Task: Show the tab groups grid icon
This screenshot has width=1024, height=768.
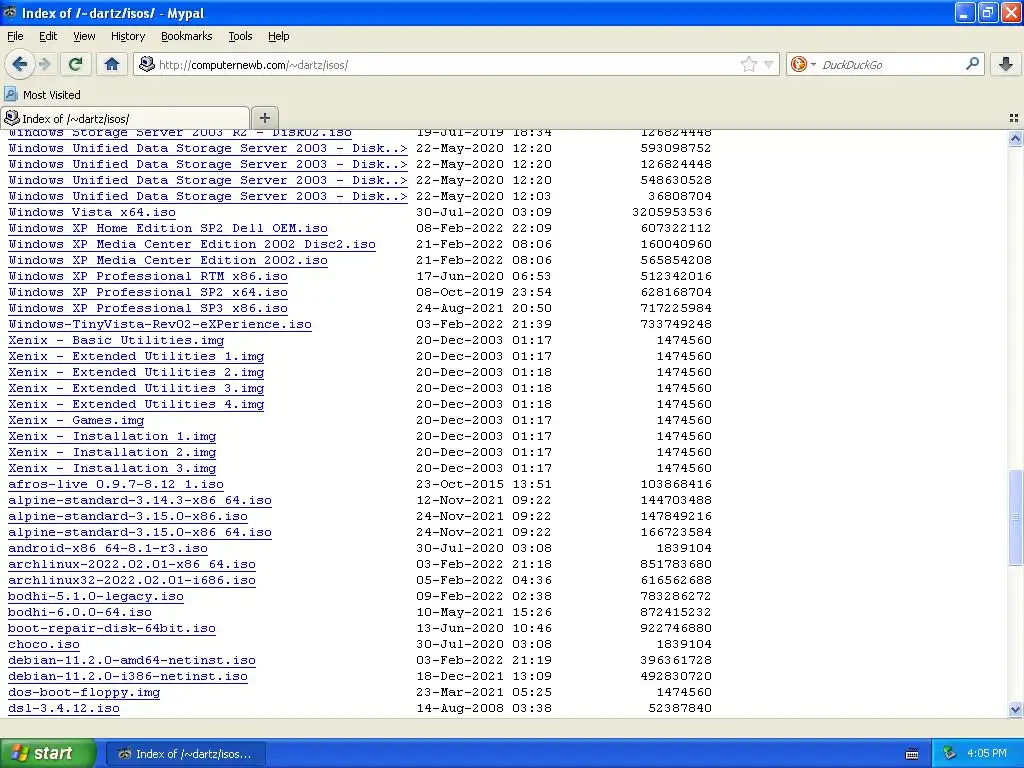Action: [x=1014, y=118]
